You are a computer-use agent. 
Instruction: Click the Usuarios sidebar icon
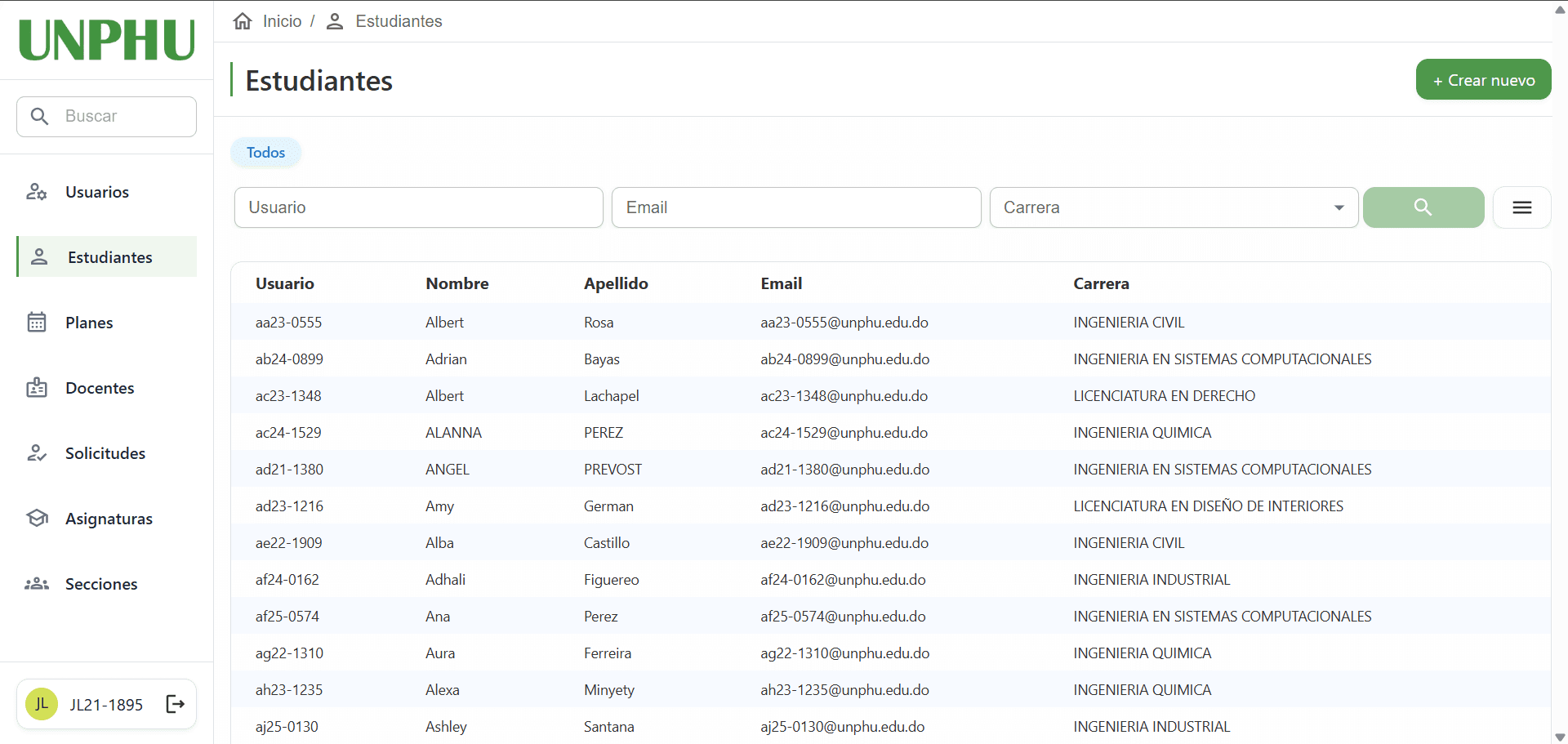(x=37, y=192)
